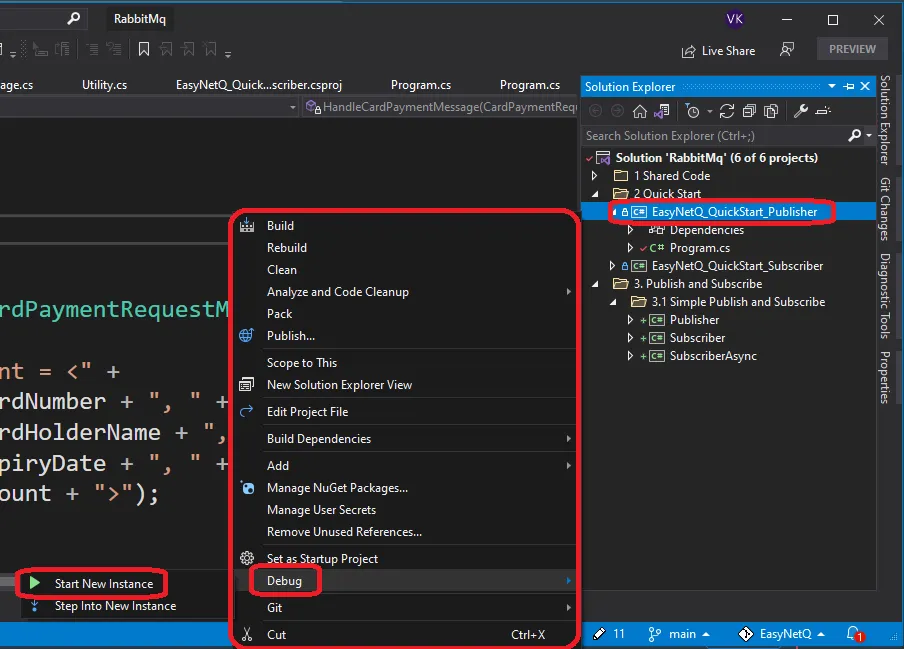The width and height of the screenshot is (904, 649).
Task: Click the bookmark icon in toolbar
Action: (x=144, y=50)
